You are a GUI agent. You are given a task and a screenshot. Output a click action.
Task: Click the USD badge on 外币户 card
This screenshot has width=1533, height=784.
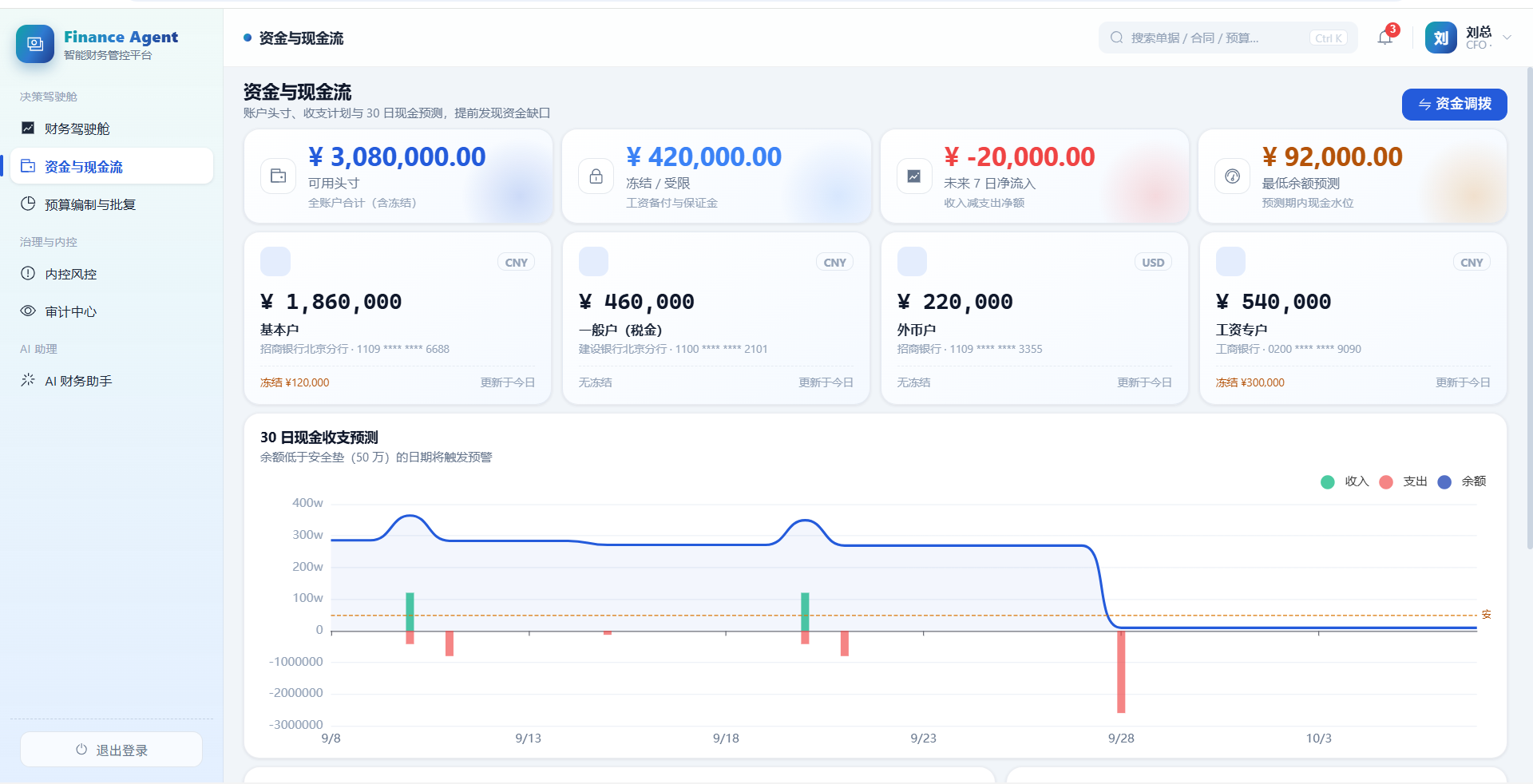1153,262
